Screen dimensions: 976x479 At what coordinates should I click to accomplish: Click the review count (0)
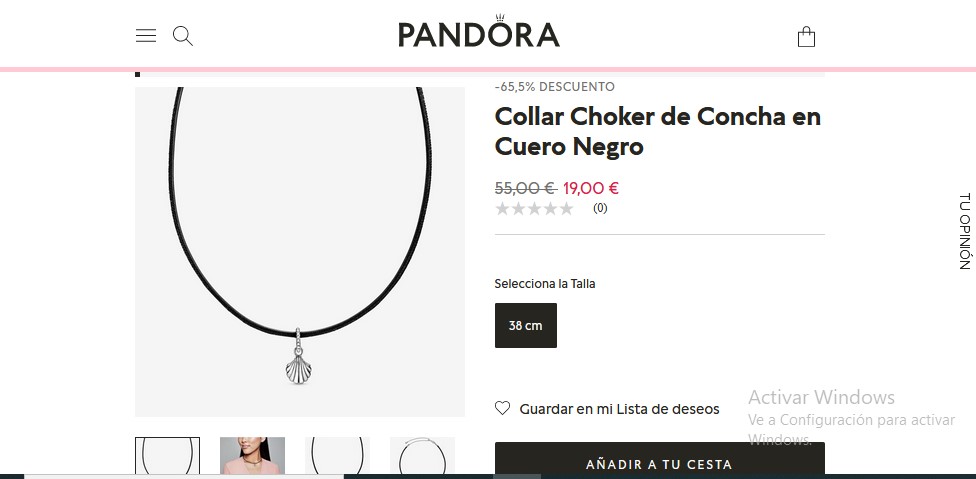click(600, 208)
